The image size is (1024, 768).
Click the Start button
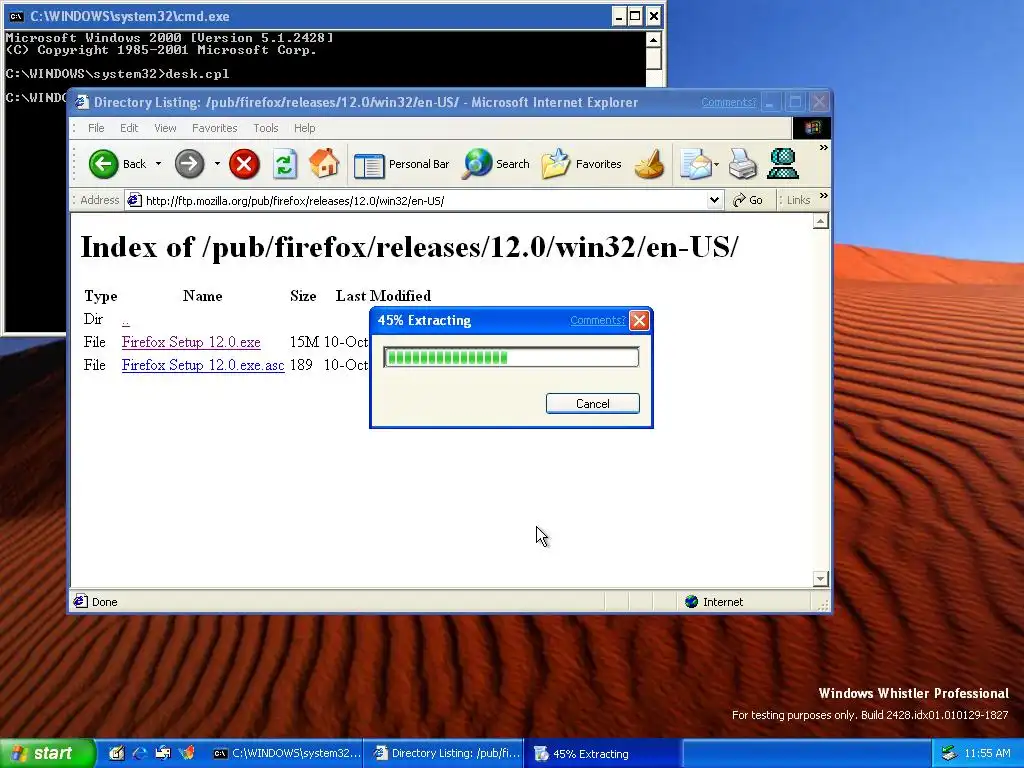coord(47,753)
